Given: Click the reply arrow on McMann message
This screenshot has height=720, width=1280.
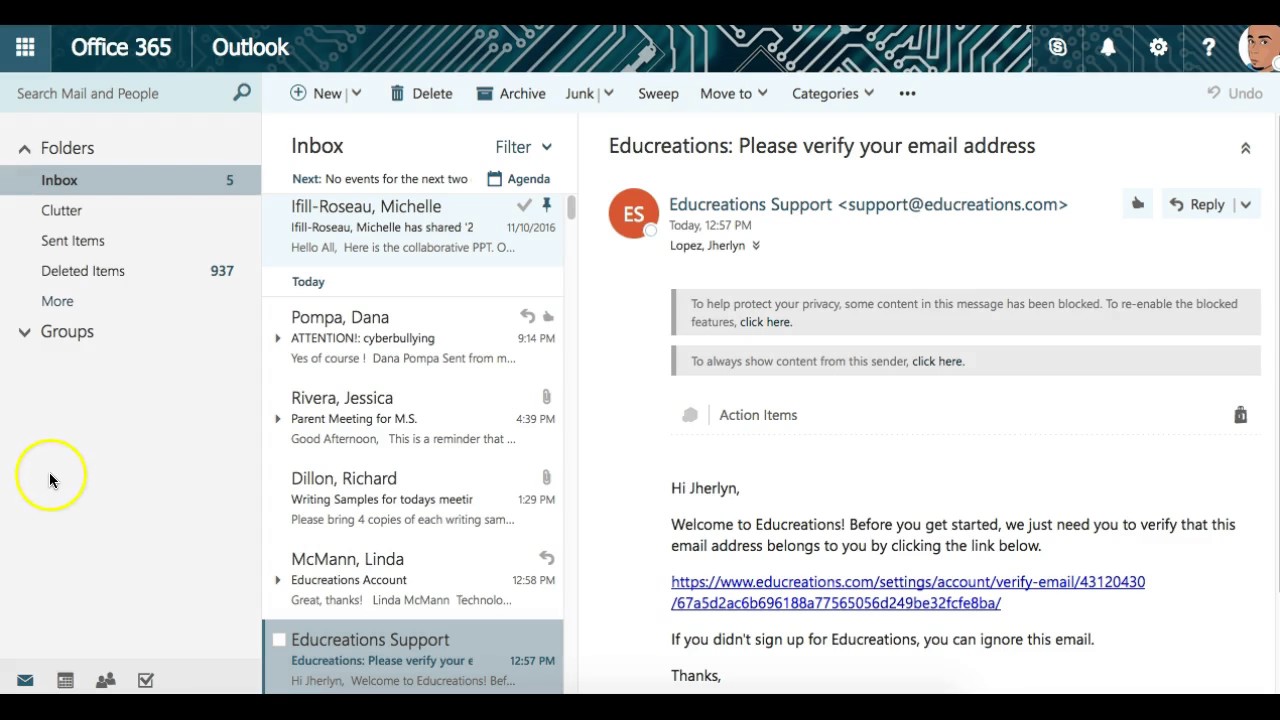Looking at the screenshot, I should pyautogui.click(x=546, y=558).
